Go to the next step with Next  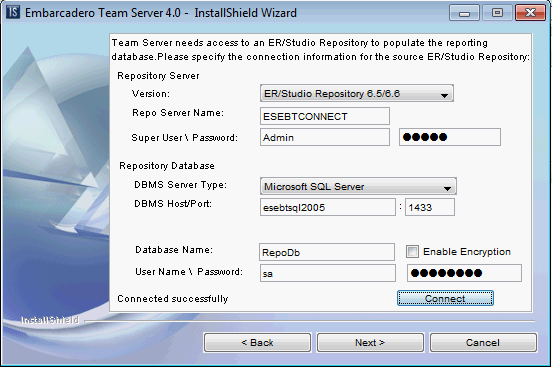[370, 342]
